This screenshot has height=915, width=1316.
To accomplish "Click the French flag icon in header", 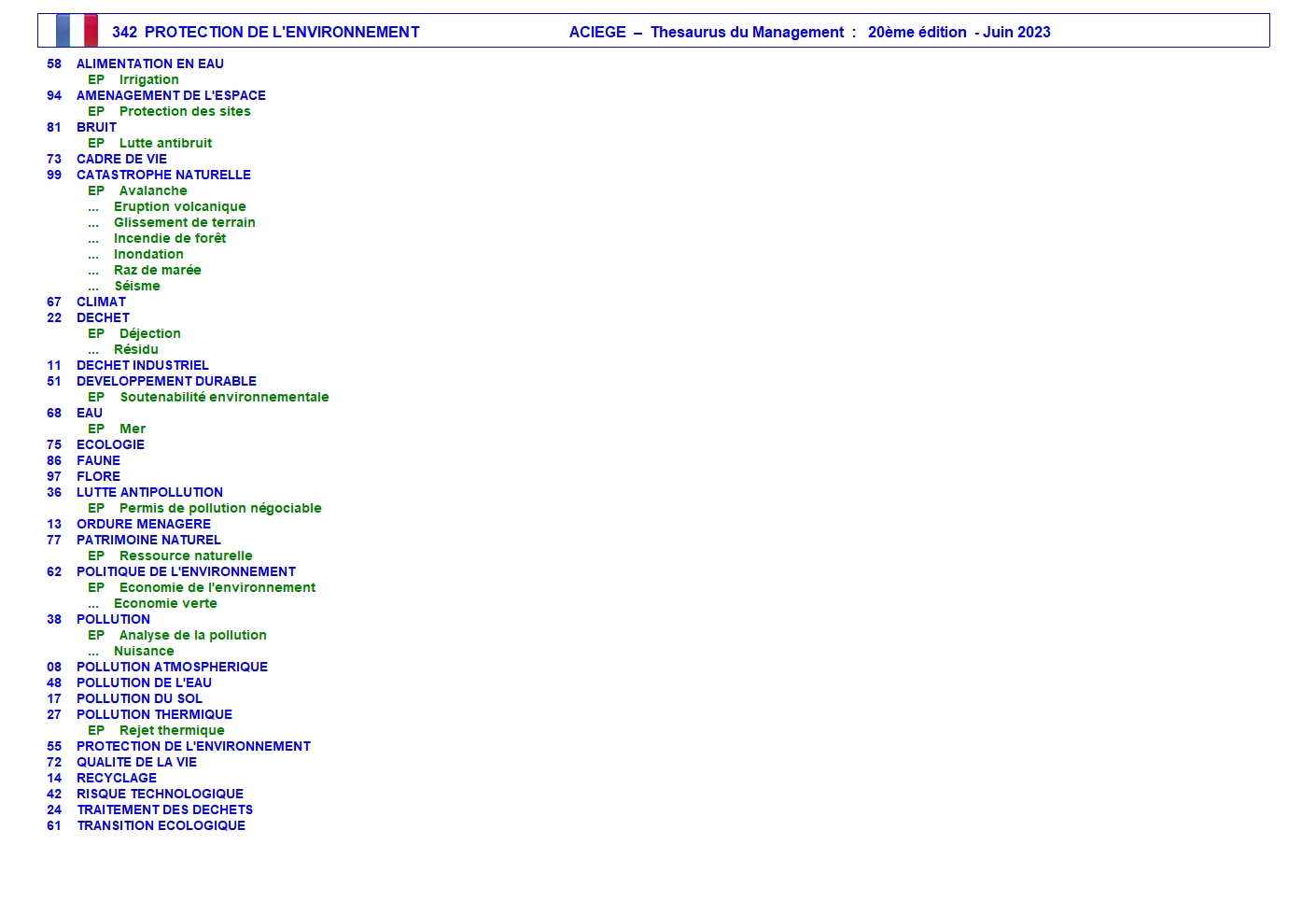I will (77, 31).
